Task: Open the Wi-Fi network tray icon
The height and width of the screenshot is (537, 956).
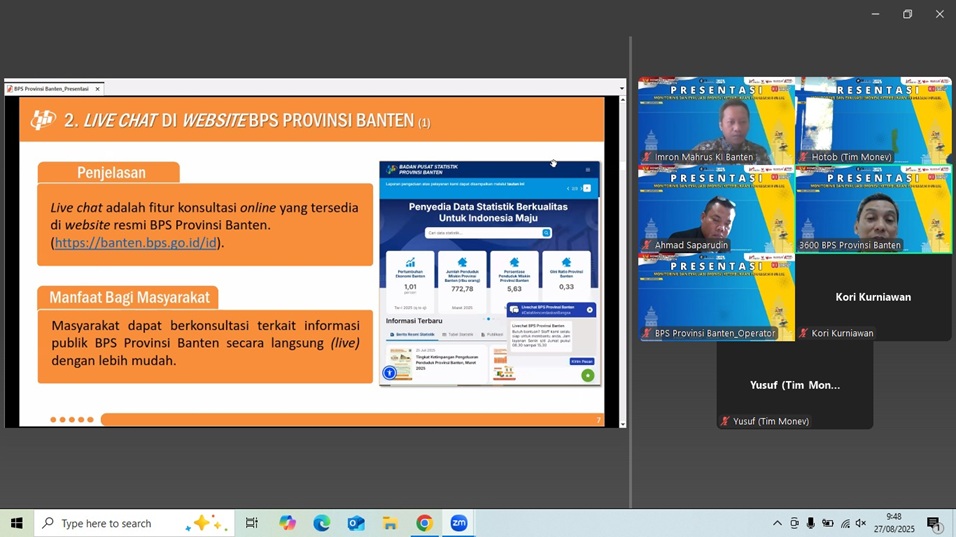Action: coord(845,523)
